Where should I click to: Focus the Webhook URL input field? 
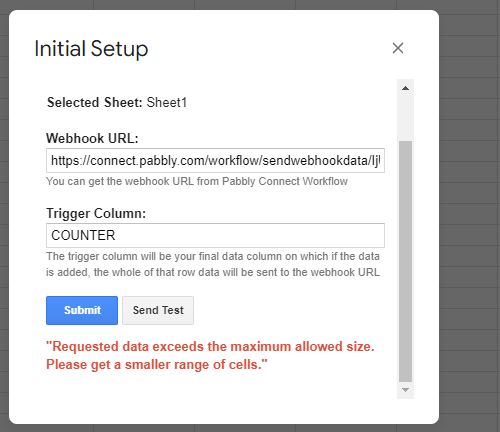click(x=215, y=161)
